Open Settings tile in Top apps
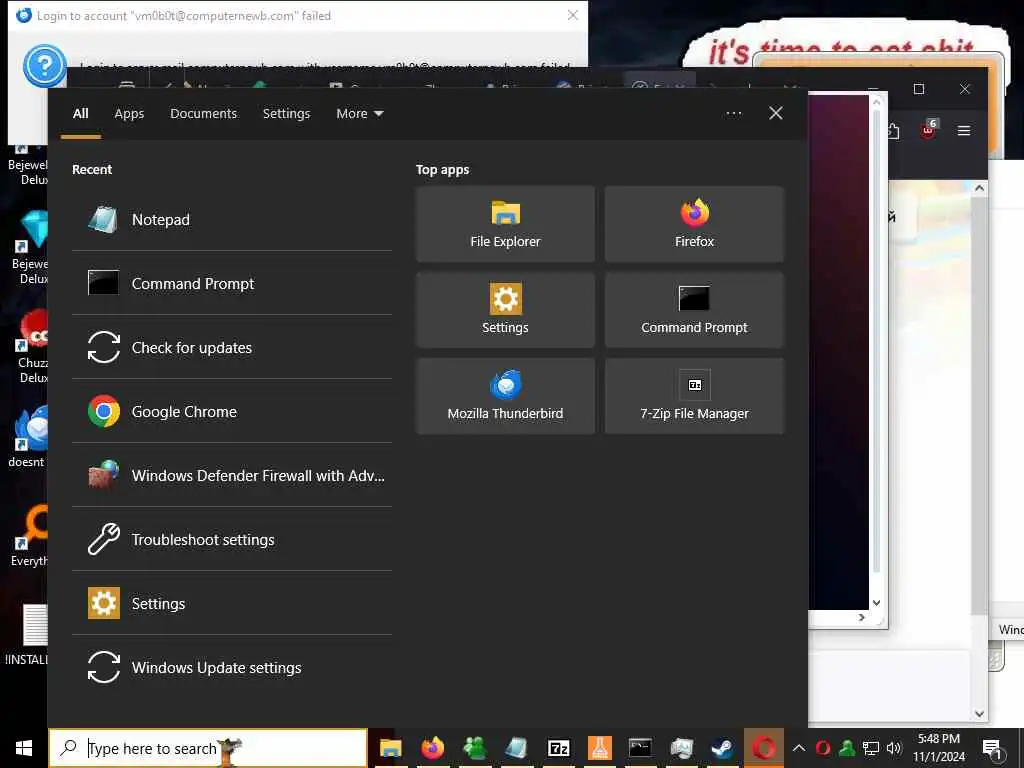Screen dimensions: 1024x768 point(505,310)
